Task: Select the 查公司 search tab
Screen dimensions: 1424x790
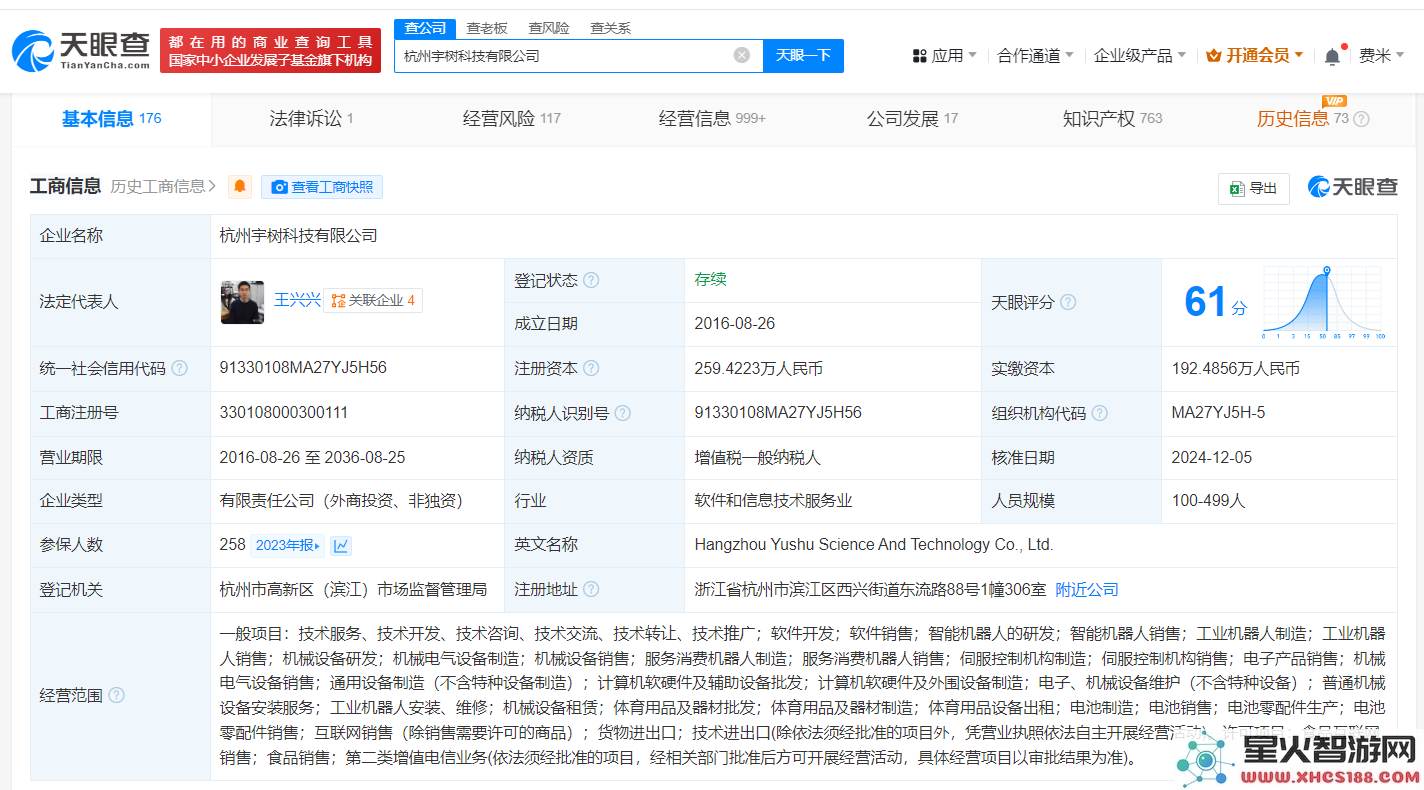Action: 425,28
